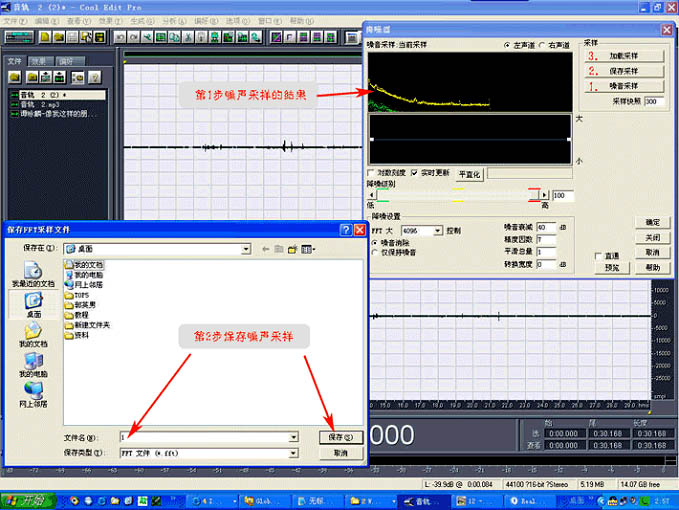Toggle the 实时更新 live update checkbox
Screen dimensions: 679x510
point(414,173)
